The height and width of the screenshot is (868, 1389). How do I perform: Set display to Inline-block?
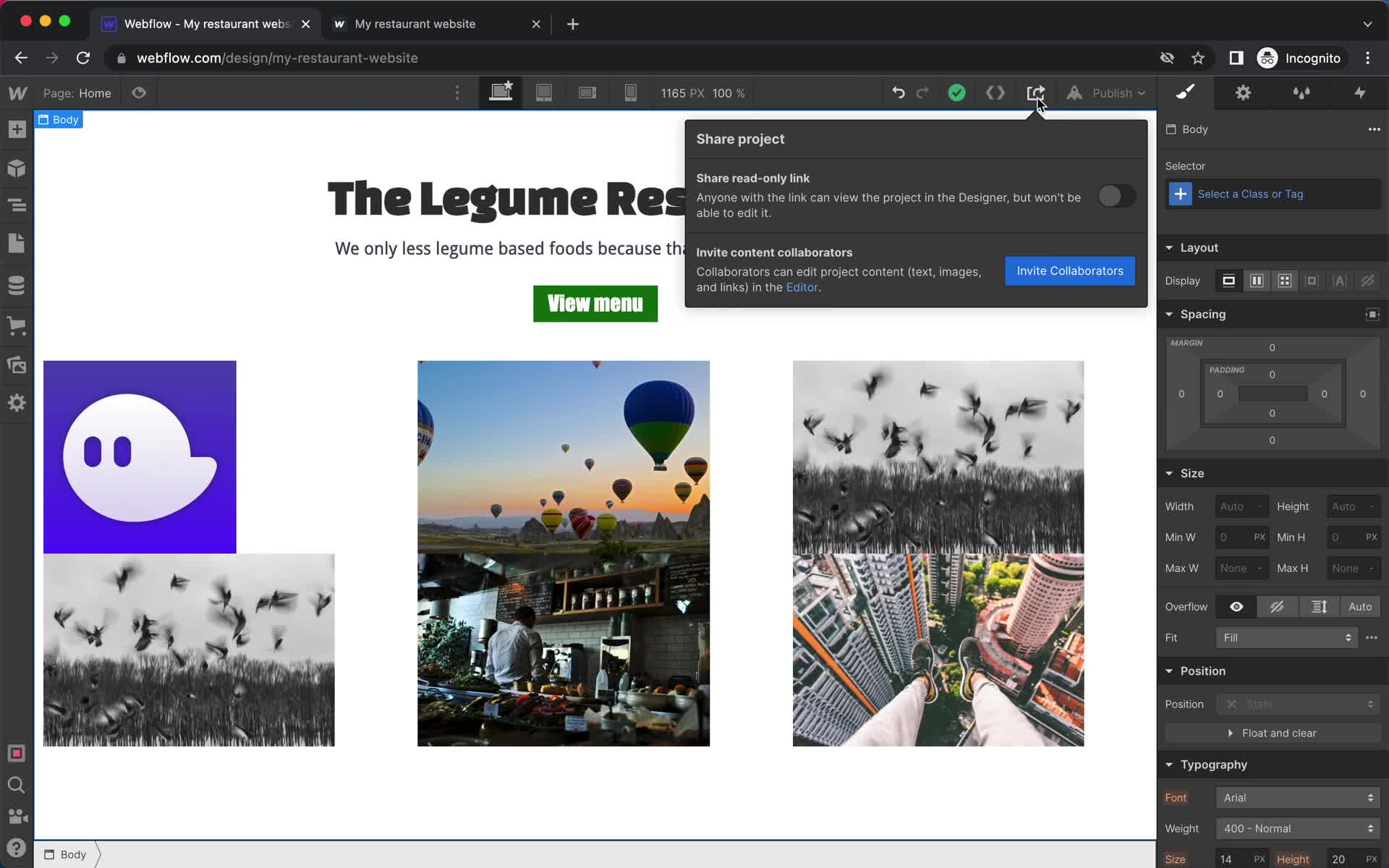coord(1312,281)
